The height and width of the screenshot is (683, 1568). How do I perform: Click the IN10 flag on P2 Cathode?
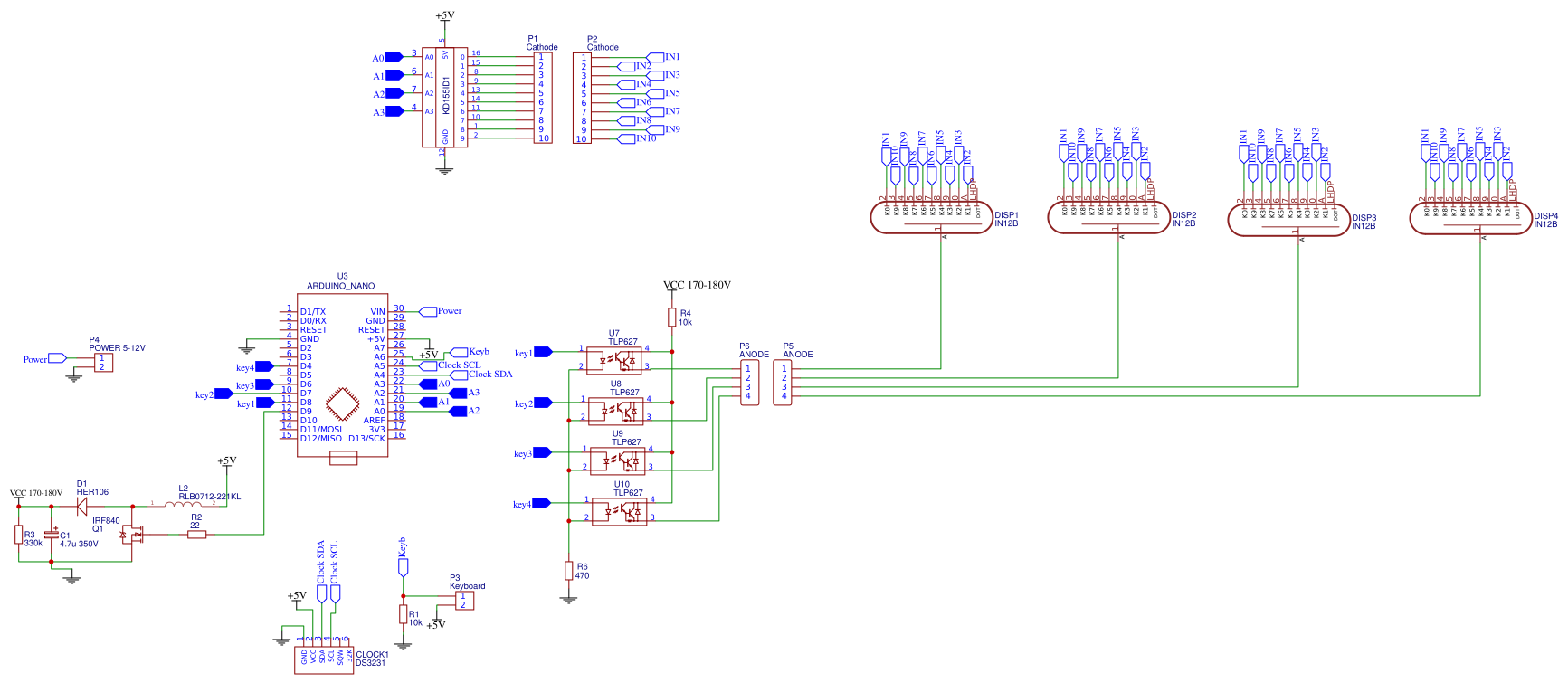(637, 138)
